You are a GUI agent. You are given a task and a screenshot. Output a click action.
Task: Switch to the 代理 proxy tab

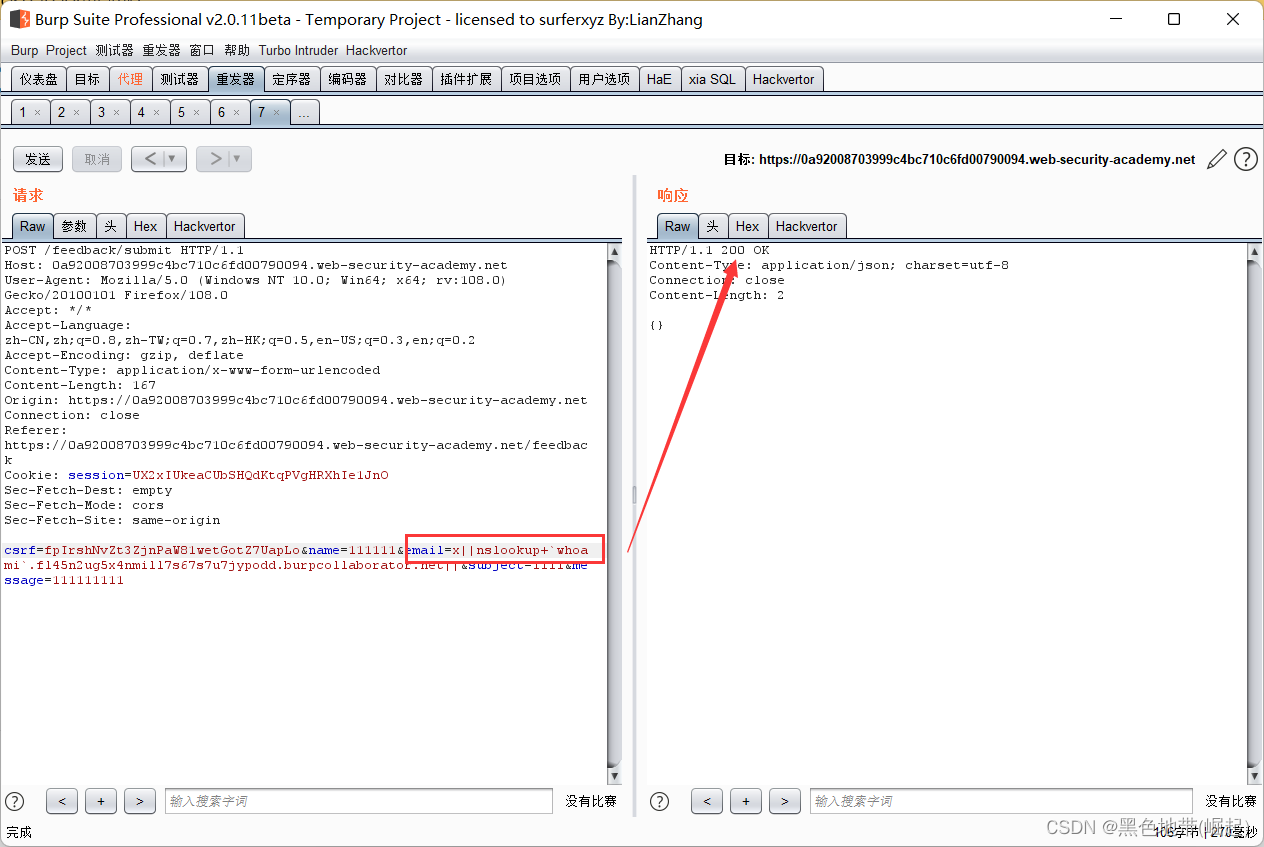tap(130, 79)
